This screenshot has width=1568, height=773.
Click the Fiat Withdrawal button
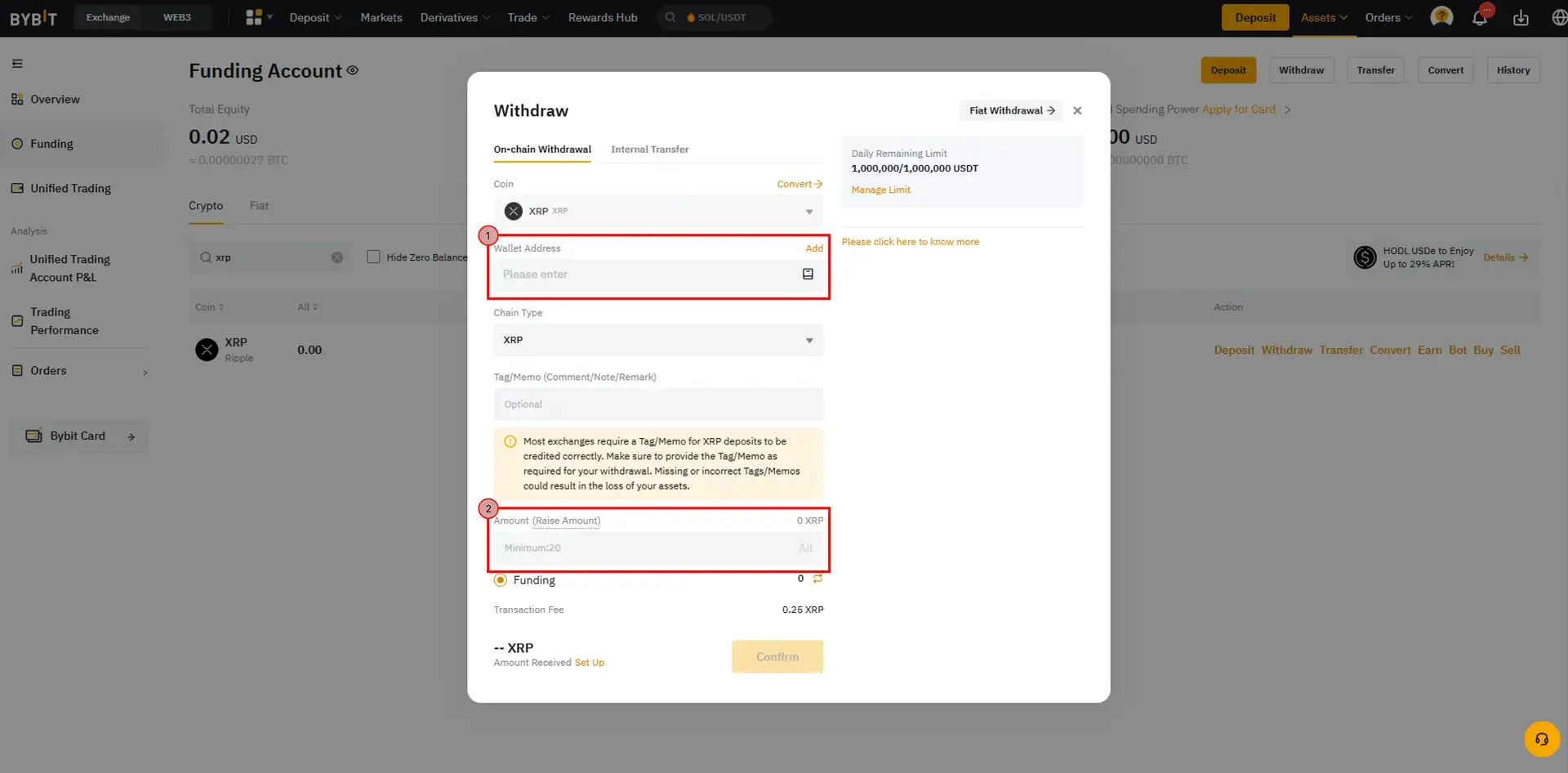[1011, 110]
